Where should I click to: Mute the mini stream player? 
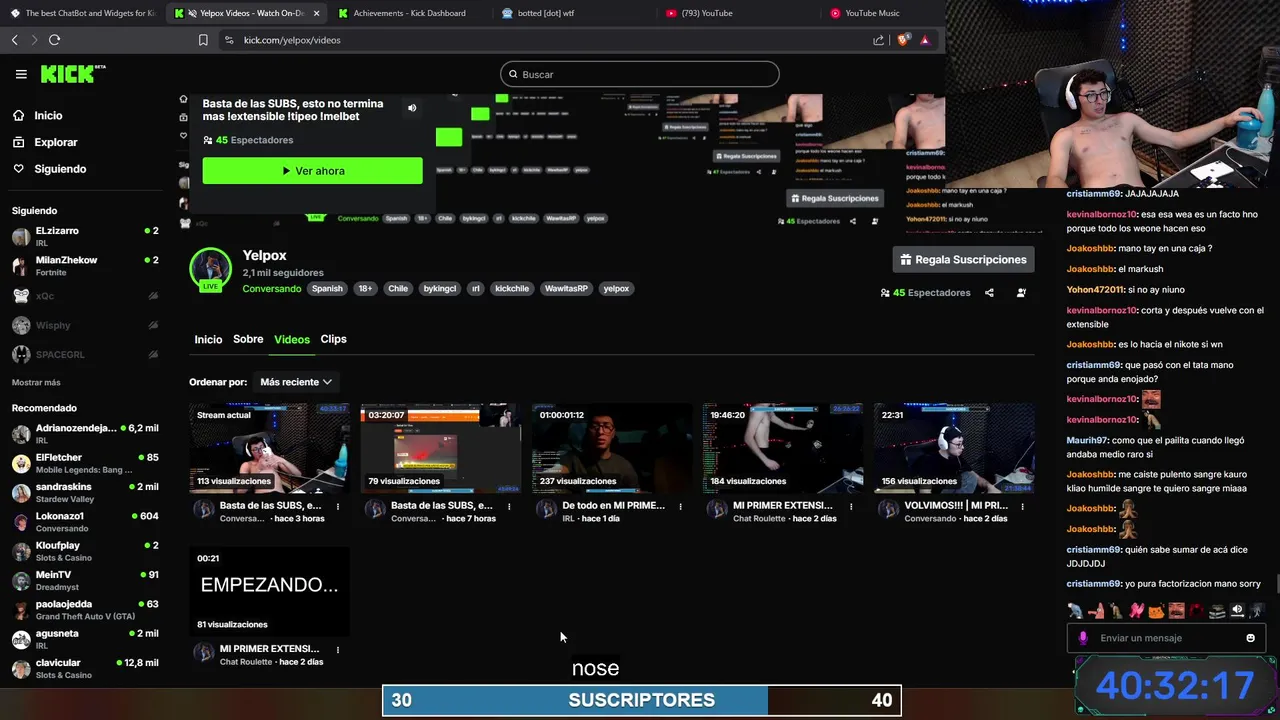412,107
